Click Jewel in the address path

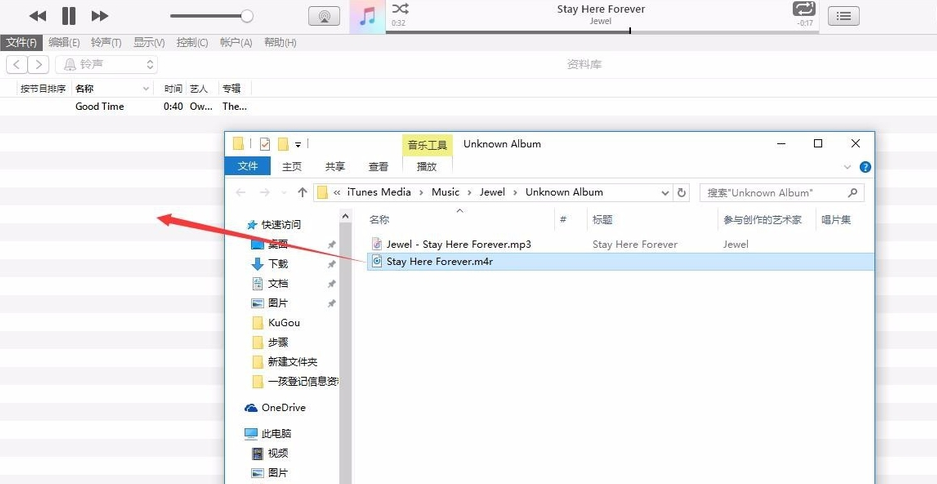pyautogui.click(x=492, y=192)
